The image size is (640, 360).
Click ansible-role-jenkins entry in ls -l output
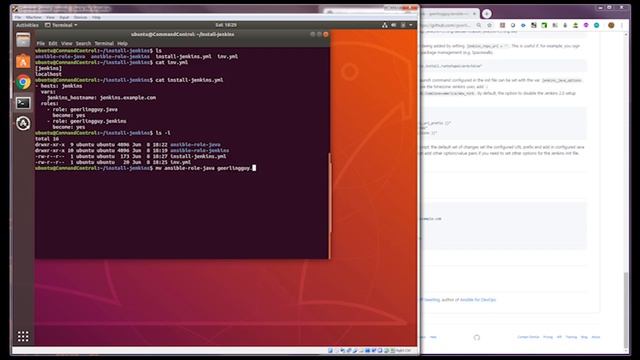point(199,150)
